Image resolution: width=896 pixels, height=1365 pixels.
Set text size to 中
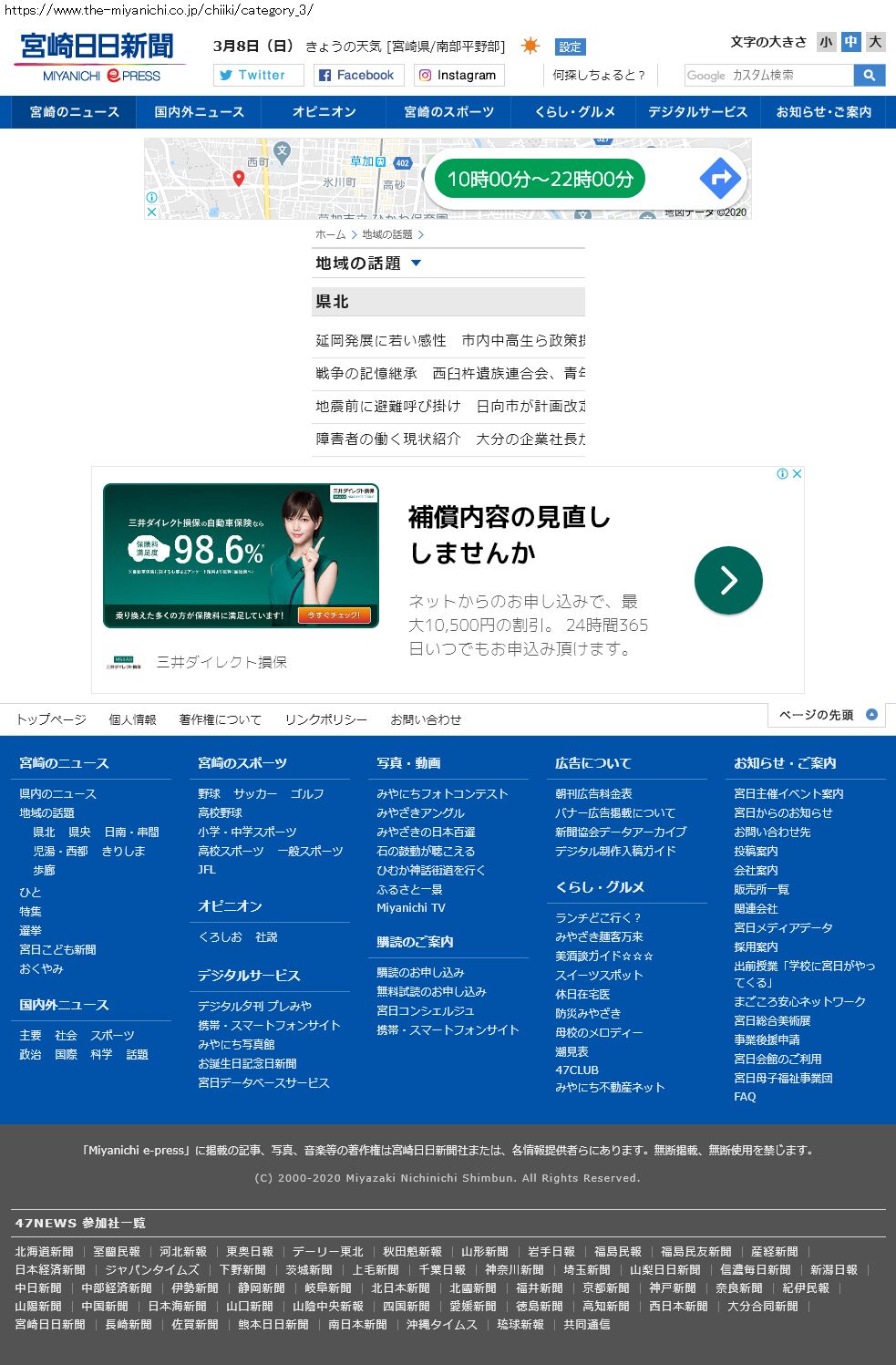click(x=850, y=42)
